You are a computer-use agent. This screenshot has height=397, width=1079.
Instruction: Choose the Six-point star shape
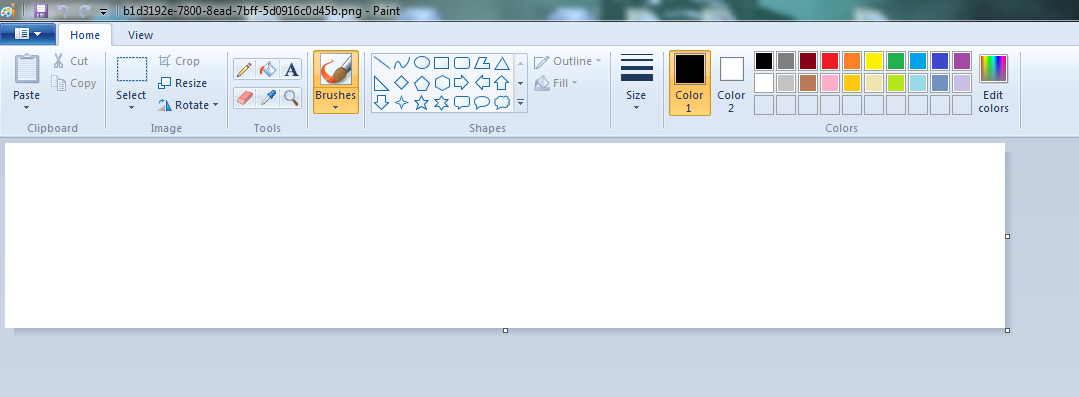point(442,103)
